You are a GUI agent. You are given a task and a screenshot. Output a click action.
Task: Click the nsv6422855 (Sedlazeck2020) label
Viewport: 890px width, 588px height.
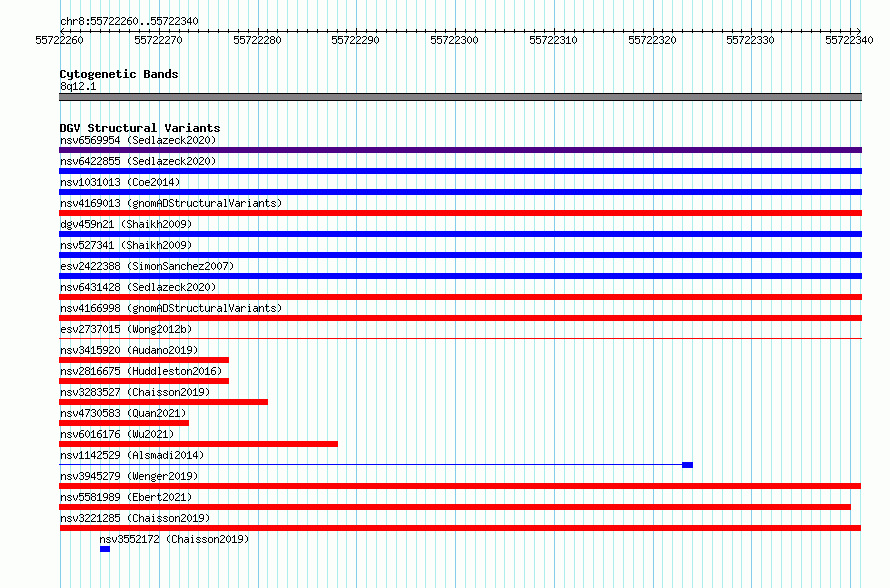click(x=138, y=161)
